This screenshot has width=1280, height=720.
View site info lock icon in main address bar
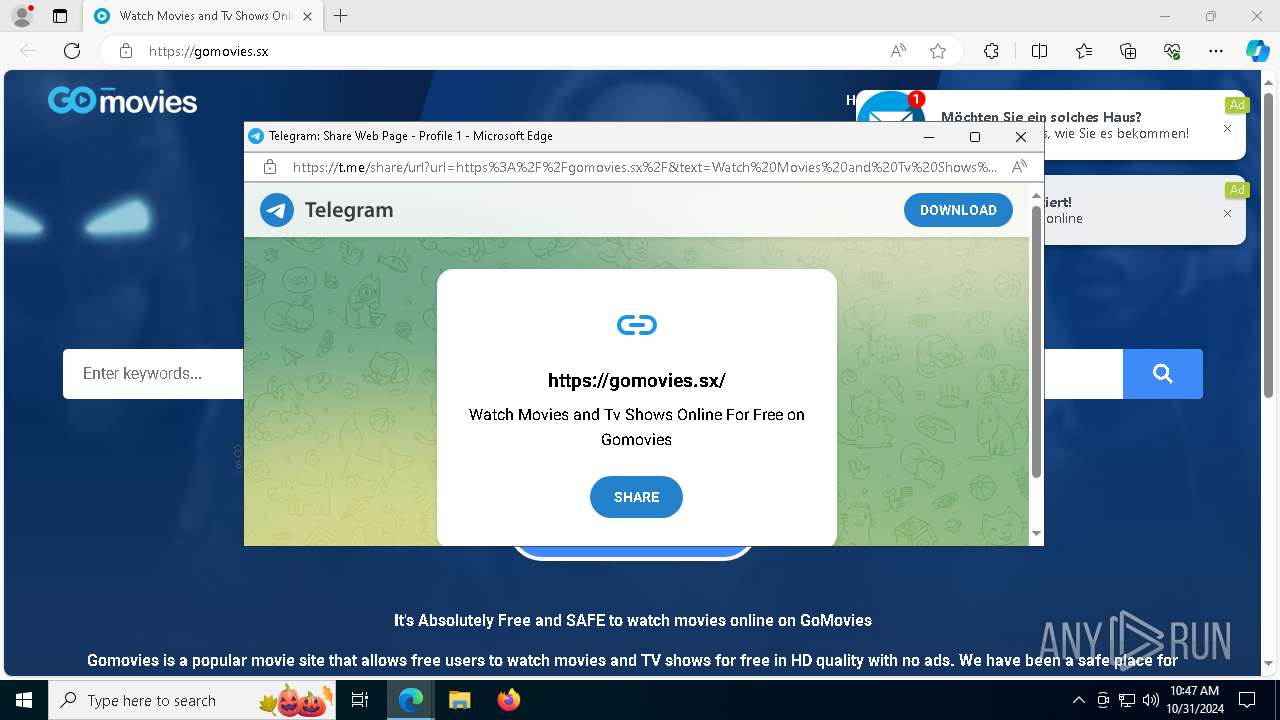[125, 51]
